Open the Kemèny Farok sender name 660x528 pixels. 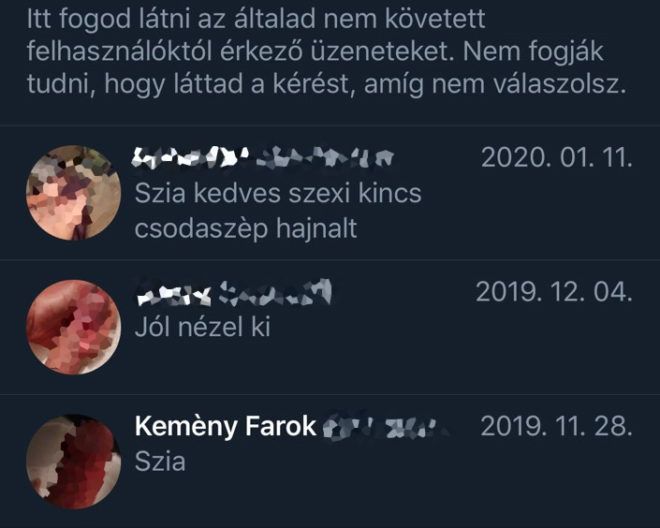pyautogui.click(x=225, y=426)
